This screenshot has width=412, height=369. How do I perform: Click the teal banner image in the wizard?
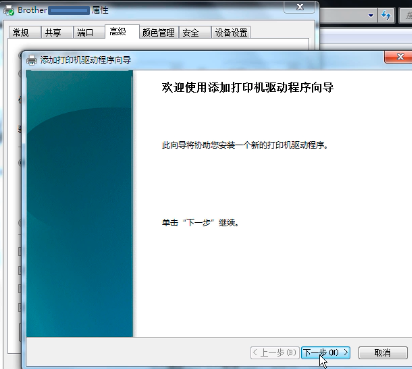(x=80, y=203)
